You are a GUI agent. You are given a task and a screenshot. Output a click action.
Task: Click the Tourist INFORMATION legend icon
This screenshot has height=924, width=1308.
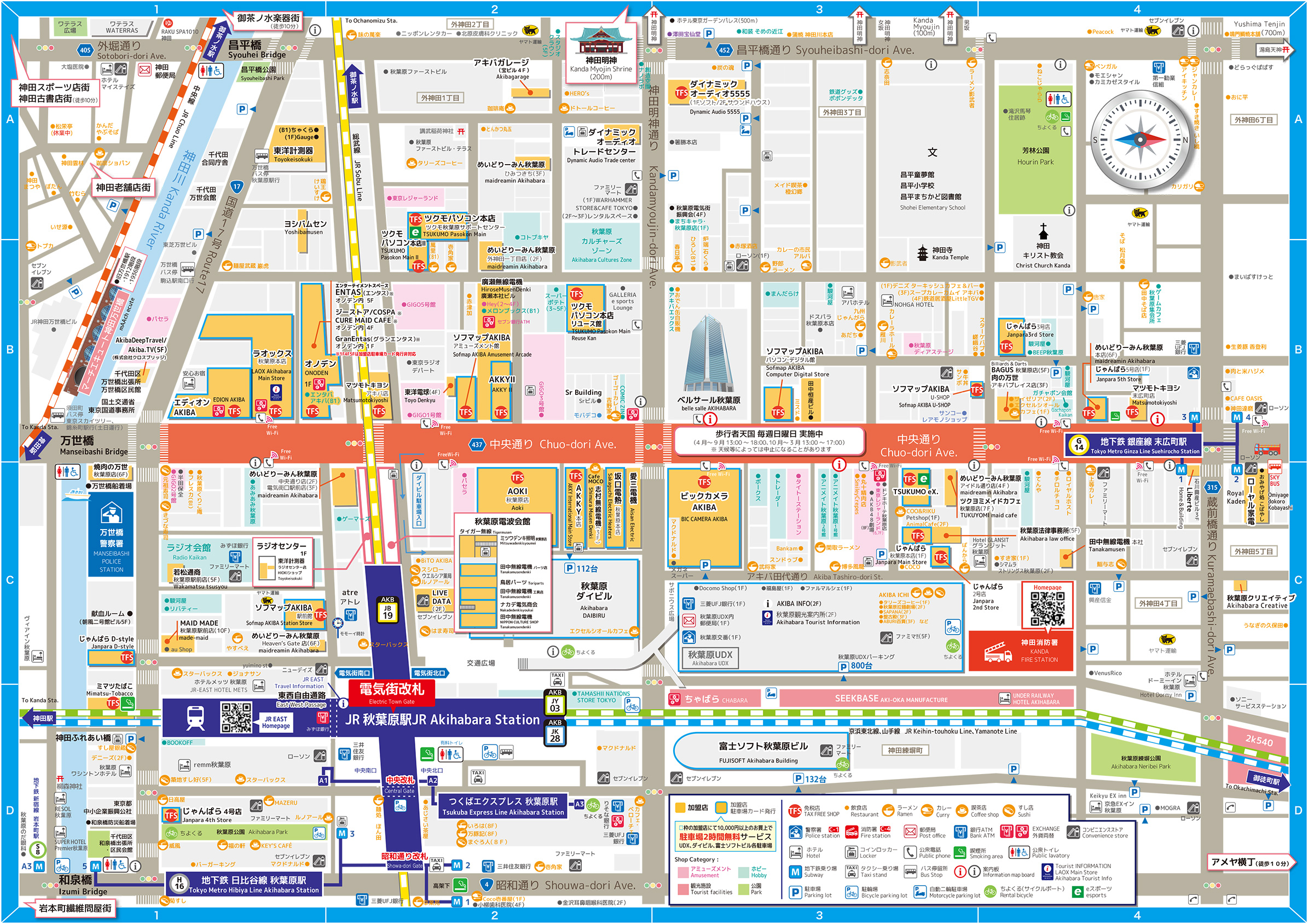tap(1047, 872)
